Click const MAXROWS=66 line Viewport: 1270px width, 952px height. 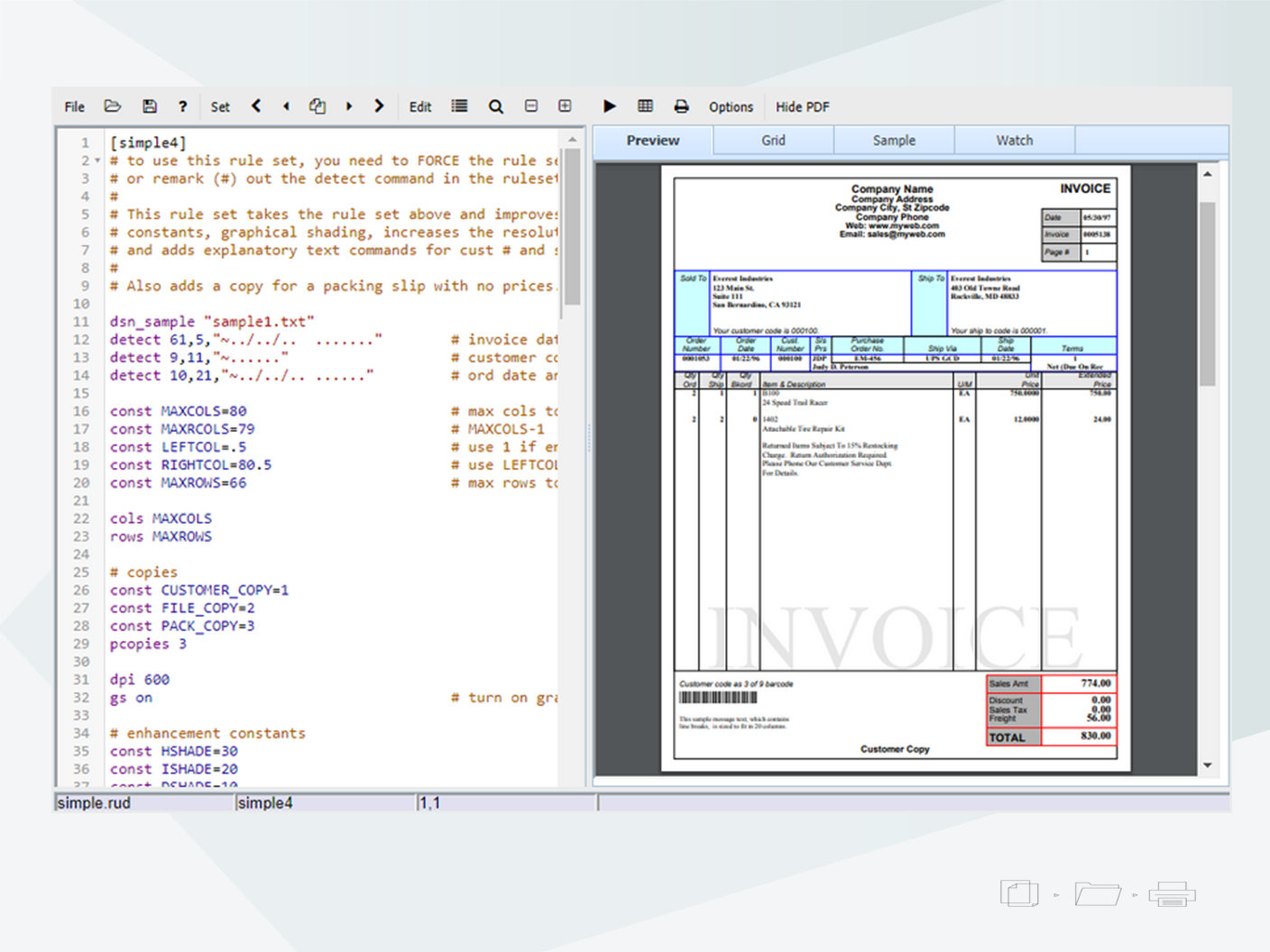point(178,483)
